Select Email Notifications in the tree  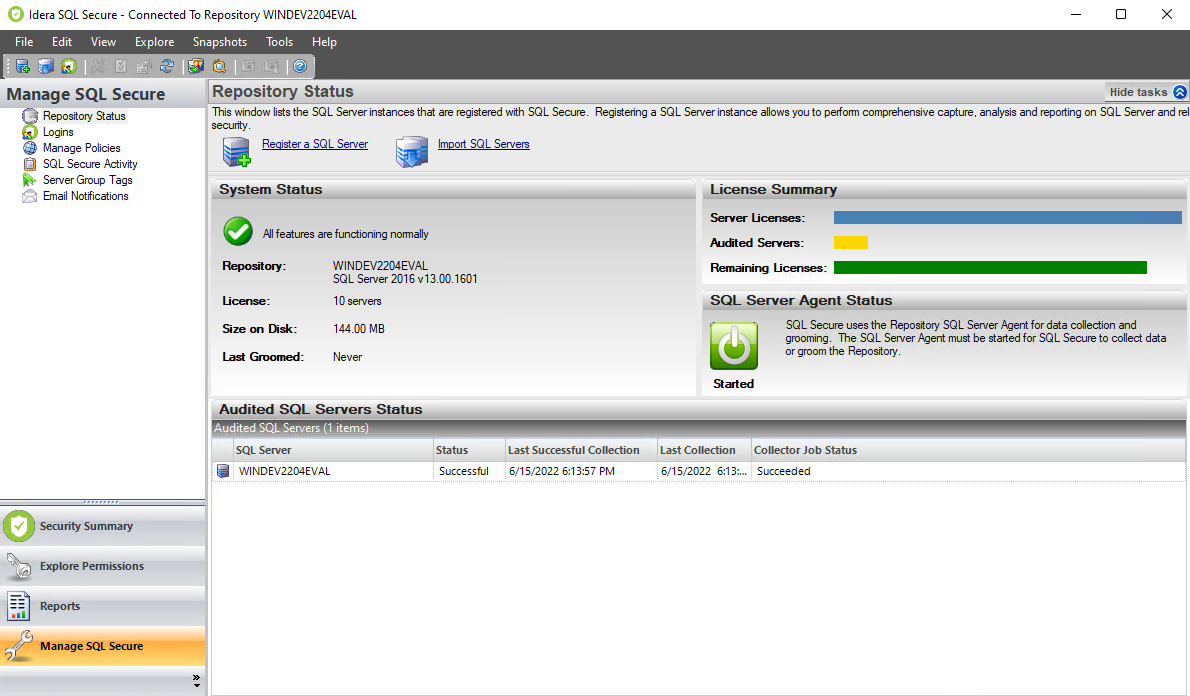86,196
